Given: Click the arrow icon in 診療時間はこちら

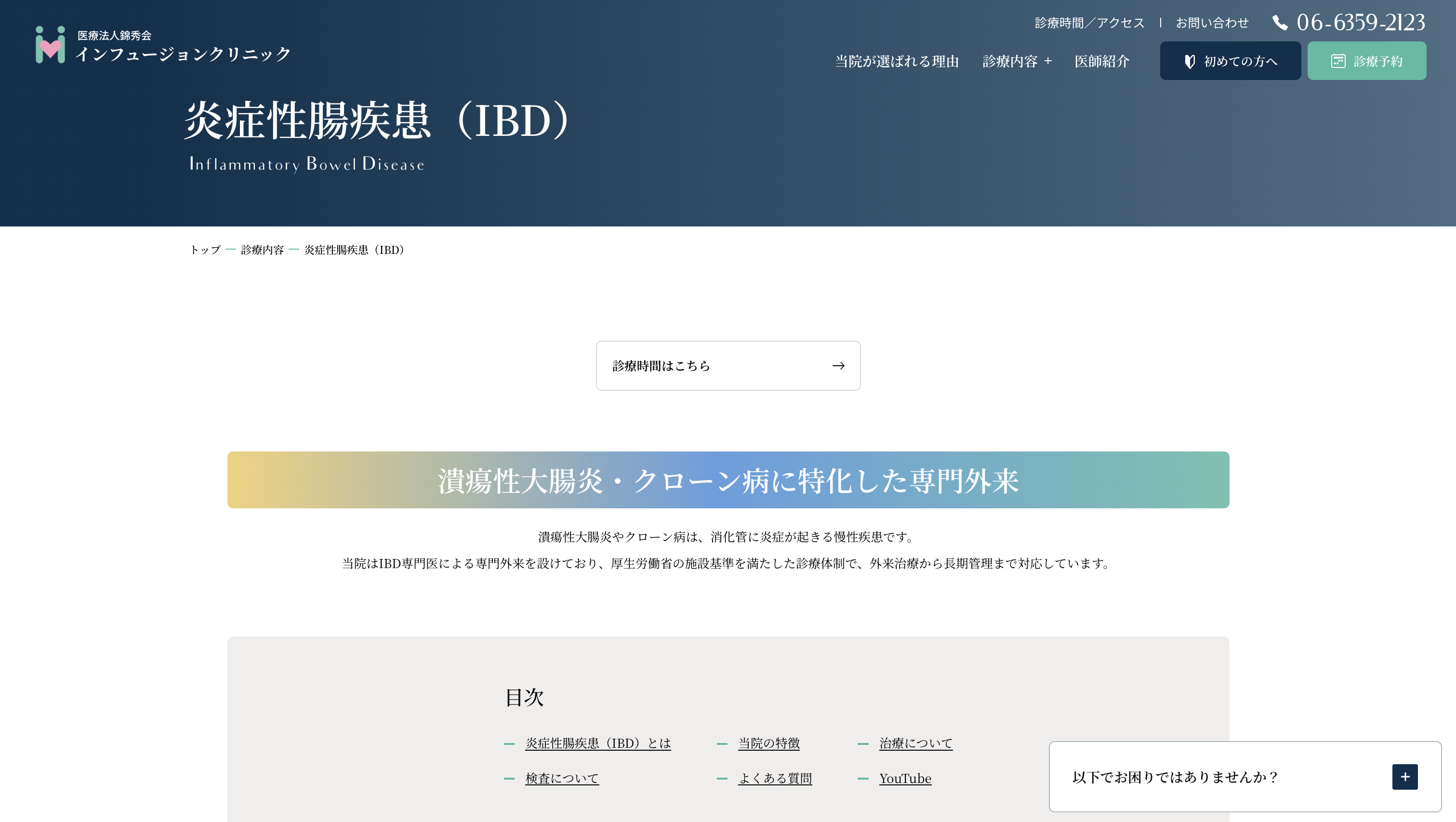Looking at the screenshot, I should (838, 366).
